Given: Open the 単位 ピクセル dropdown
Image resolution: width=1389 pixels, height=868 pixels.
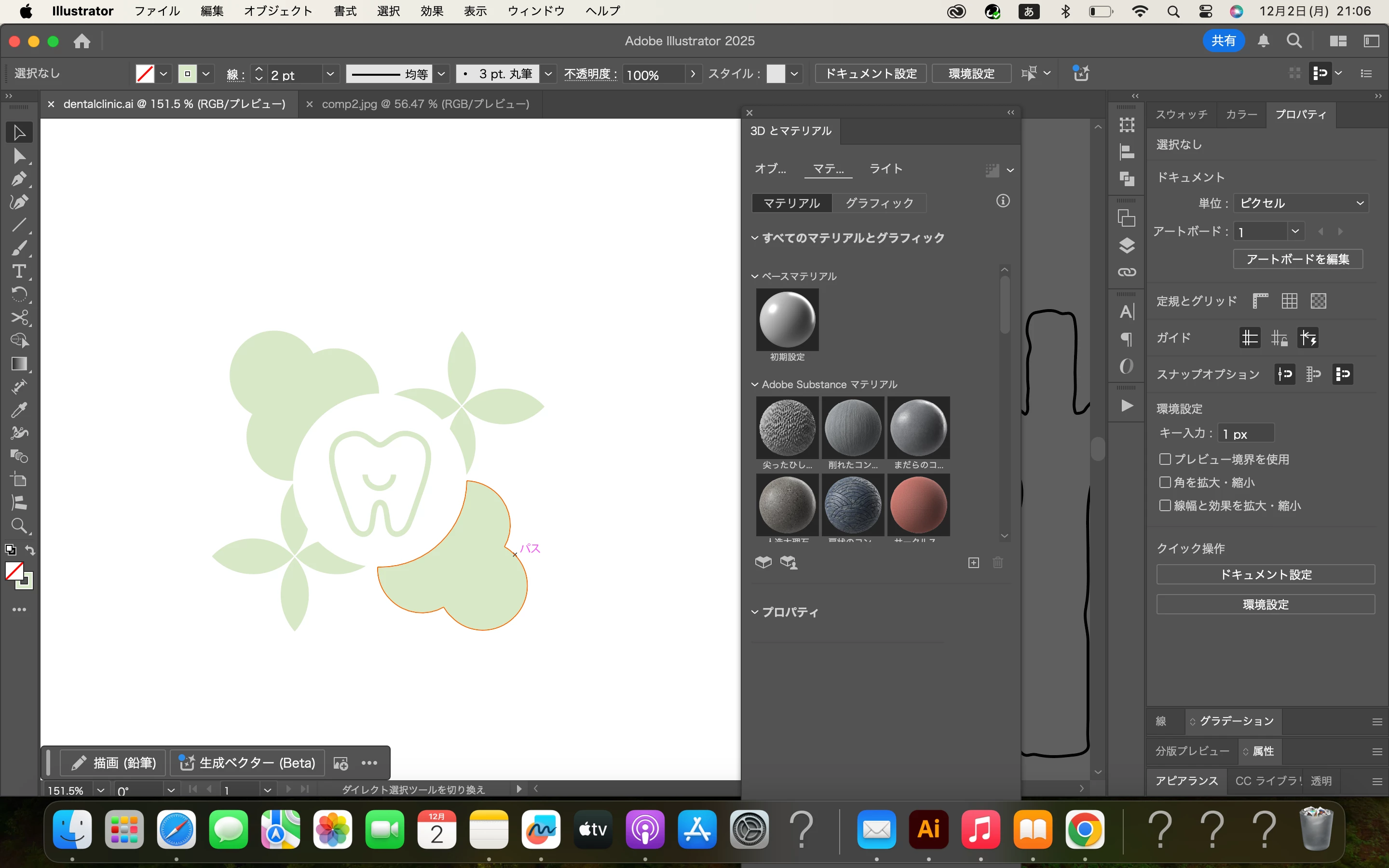Looking at the screenshot, I should (x=1301, y=203).
